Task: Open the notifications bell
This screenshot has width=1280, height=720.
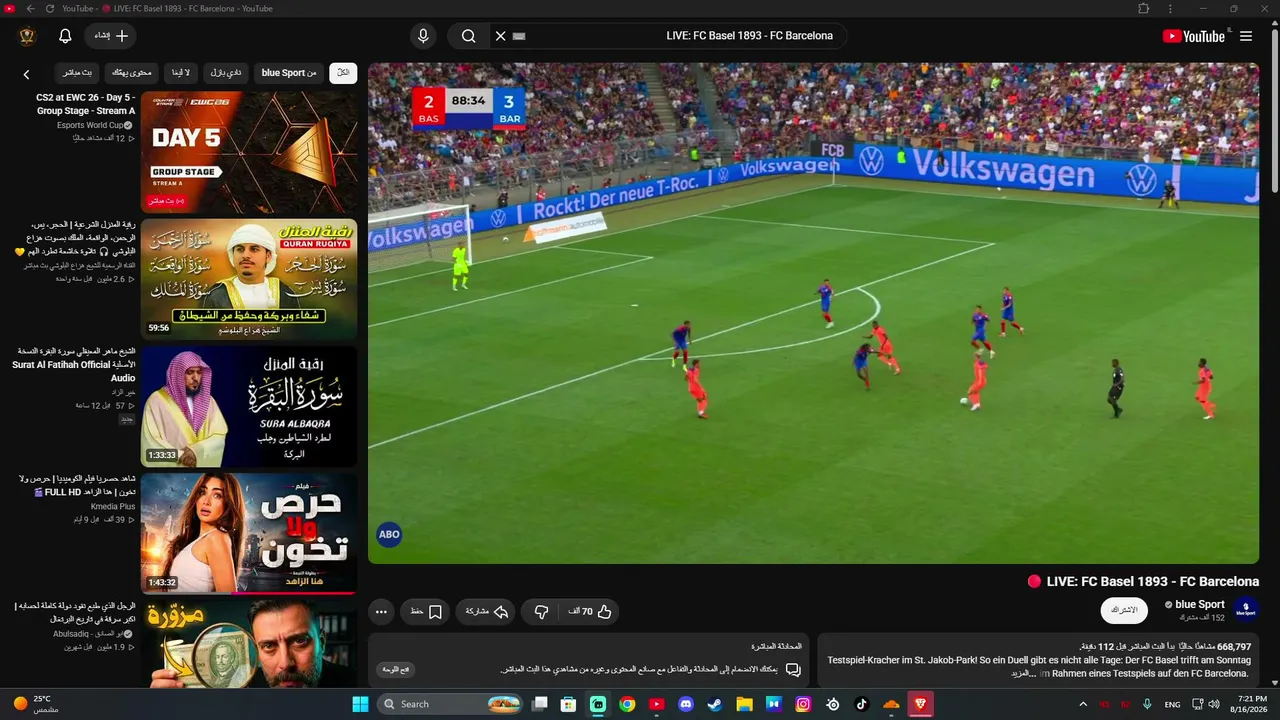Action: point(65,36)
